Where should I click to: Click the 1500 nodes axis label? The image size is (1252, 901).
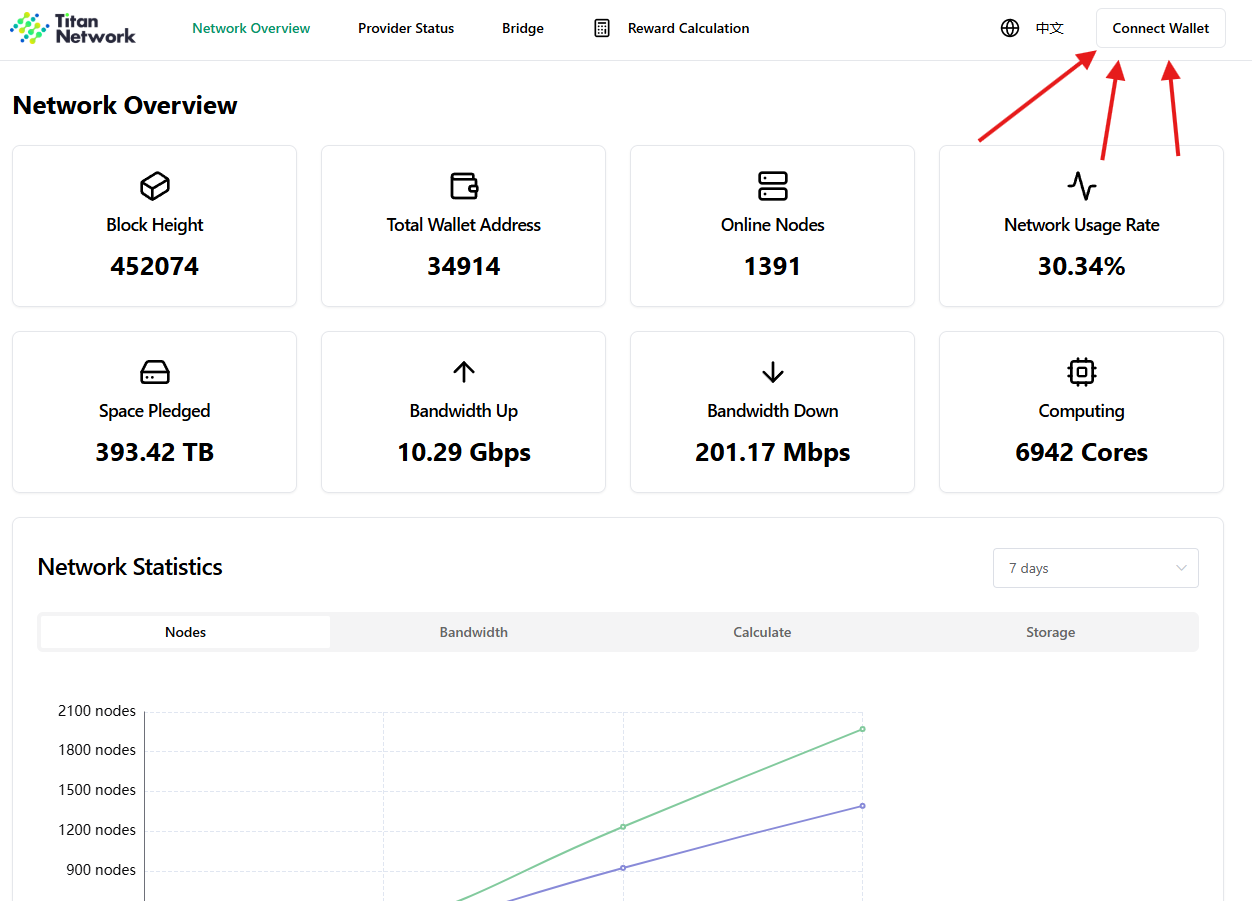[97, 790]
